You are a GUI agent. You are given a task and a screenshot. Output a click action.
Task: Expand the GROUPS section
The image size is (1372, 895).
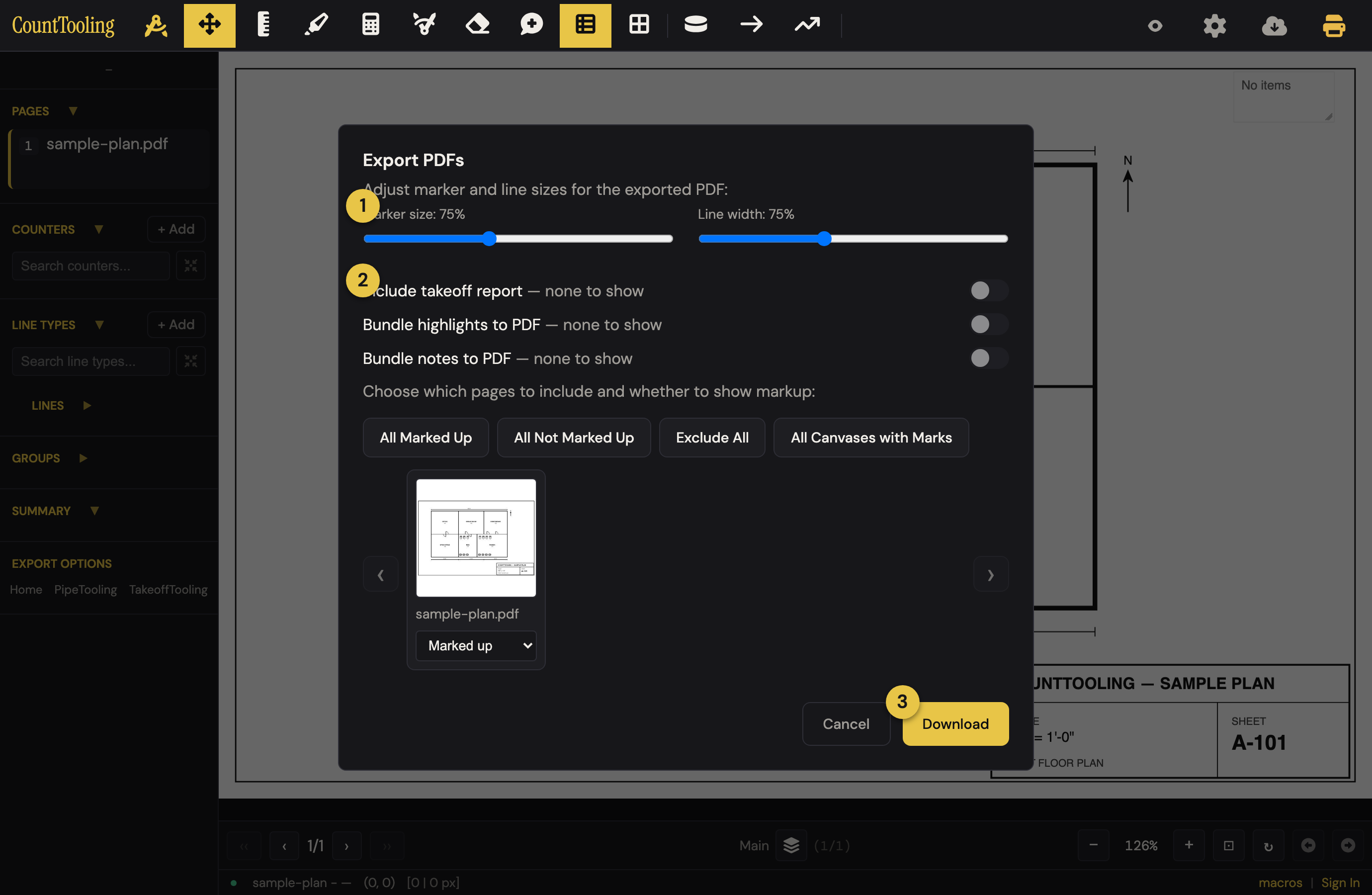(83, 458)
